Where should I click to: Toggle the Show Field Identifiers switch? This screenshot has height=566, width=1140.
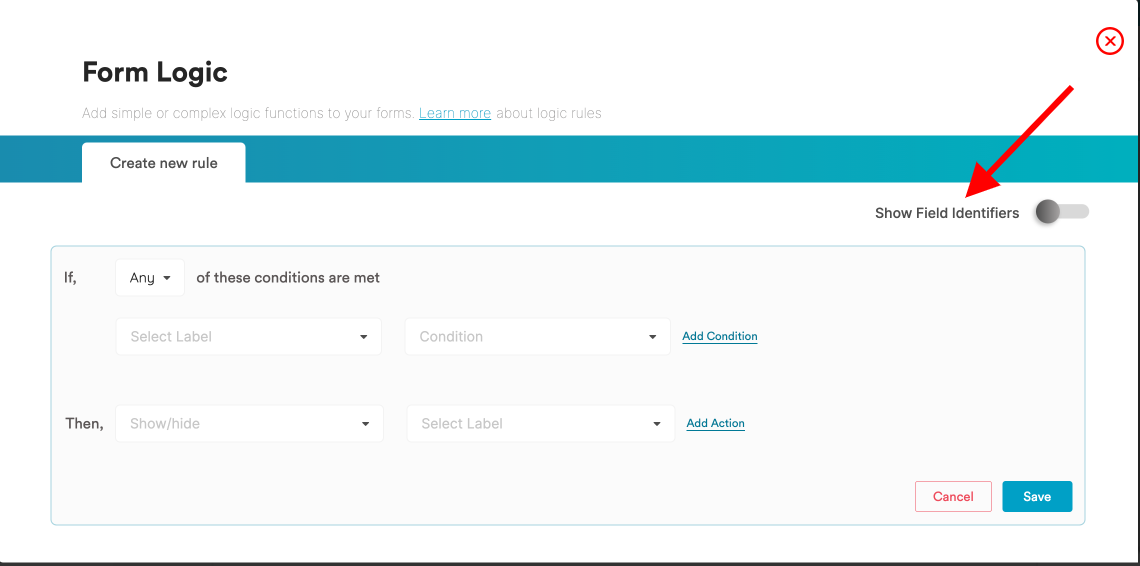1062,212
